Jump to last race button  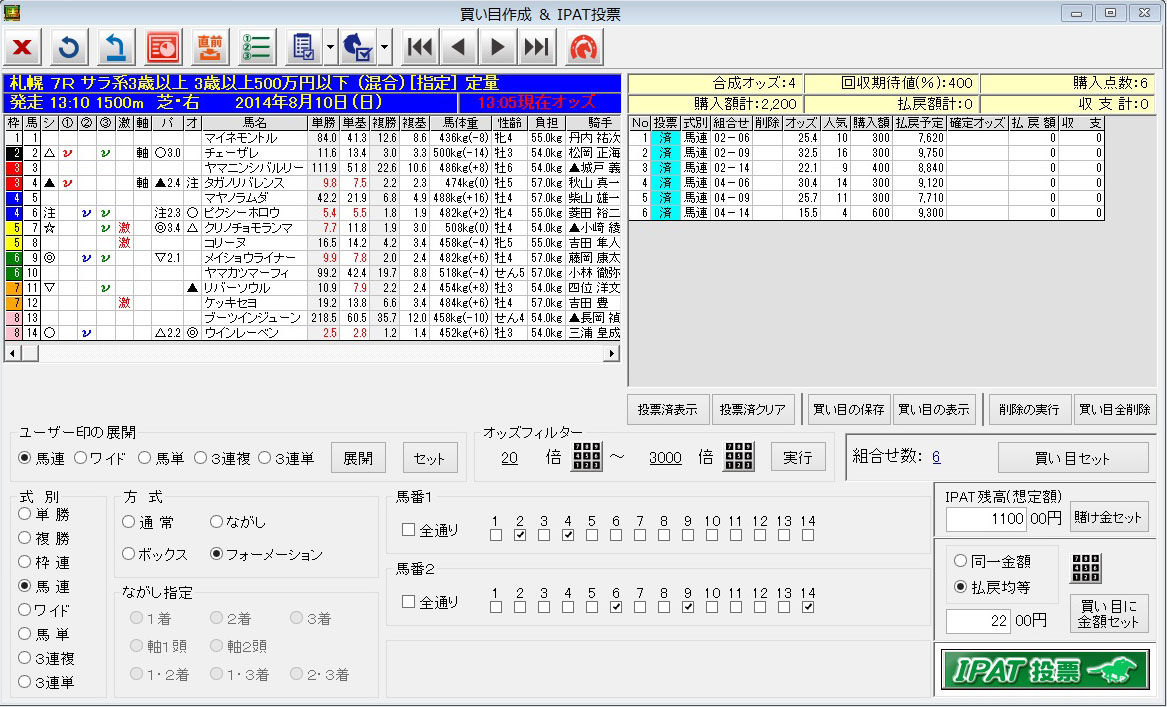click(537, 48)
